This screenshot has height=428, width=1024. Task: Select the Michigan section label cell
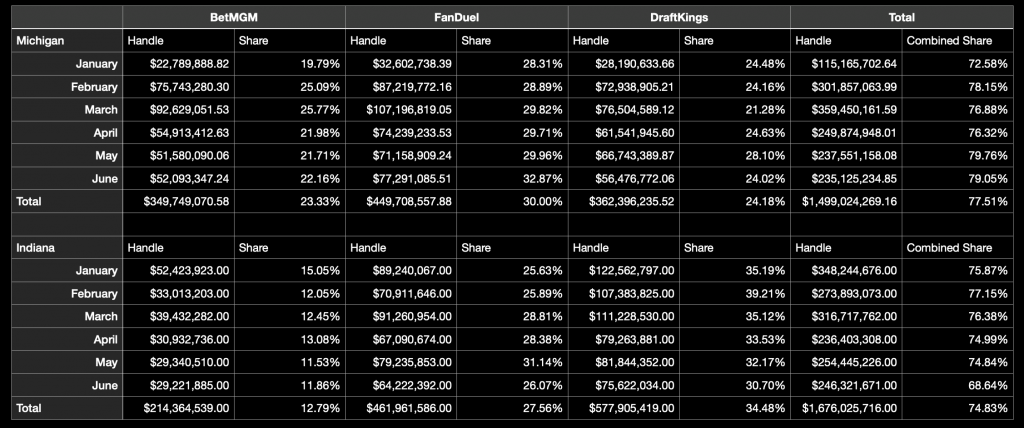click(42, 41)
